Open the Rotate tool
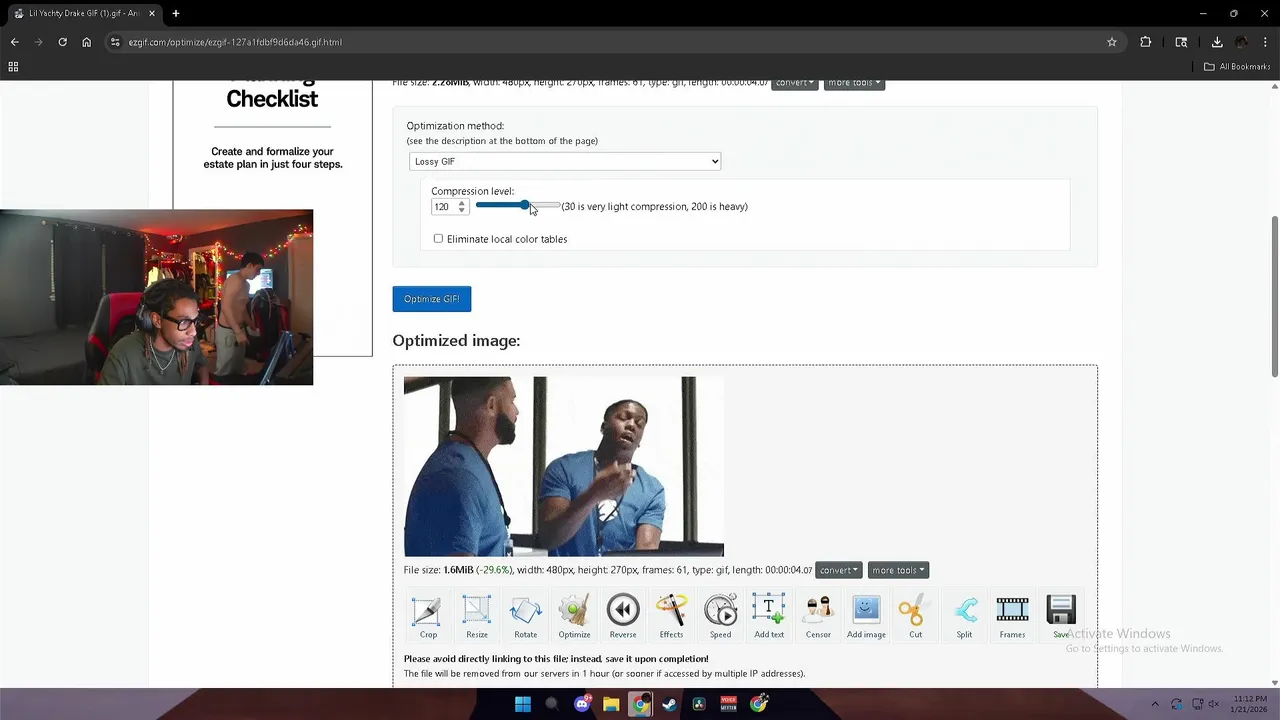Screen dimensions: 1280x720 pyautogui.click(x=525, y=616)
